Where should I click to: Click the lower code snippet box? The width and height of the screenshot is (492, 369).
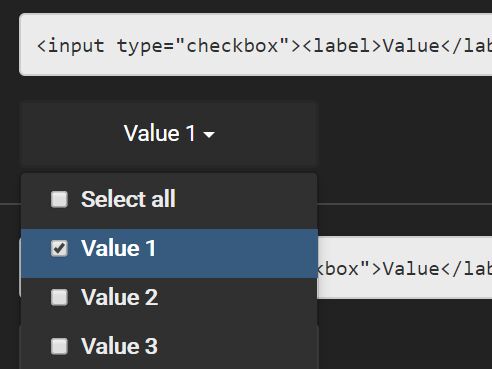(x=405, y=268)
